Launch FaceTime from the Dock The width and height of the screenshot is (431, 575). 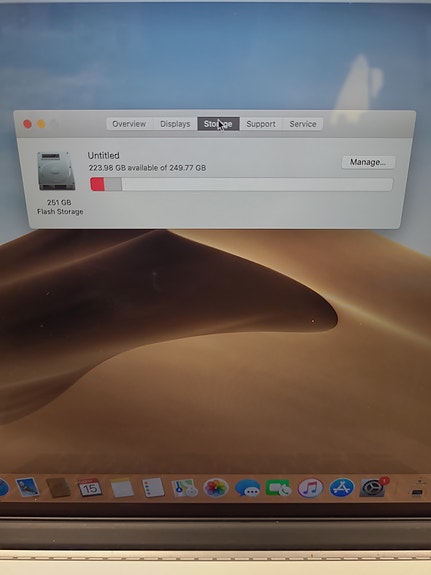click(278, 488)
